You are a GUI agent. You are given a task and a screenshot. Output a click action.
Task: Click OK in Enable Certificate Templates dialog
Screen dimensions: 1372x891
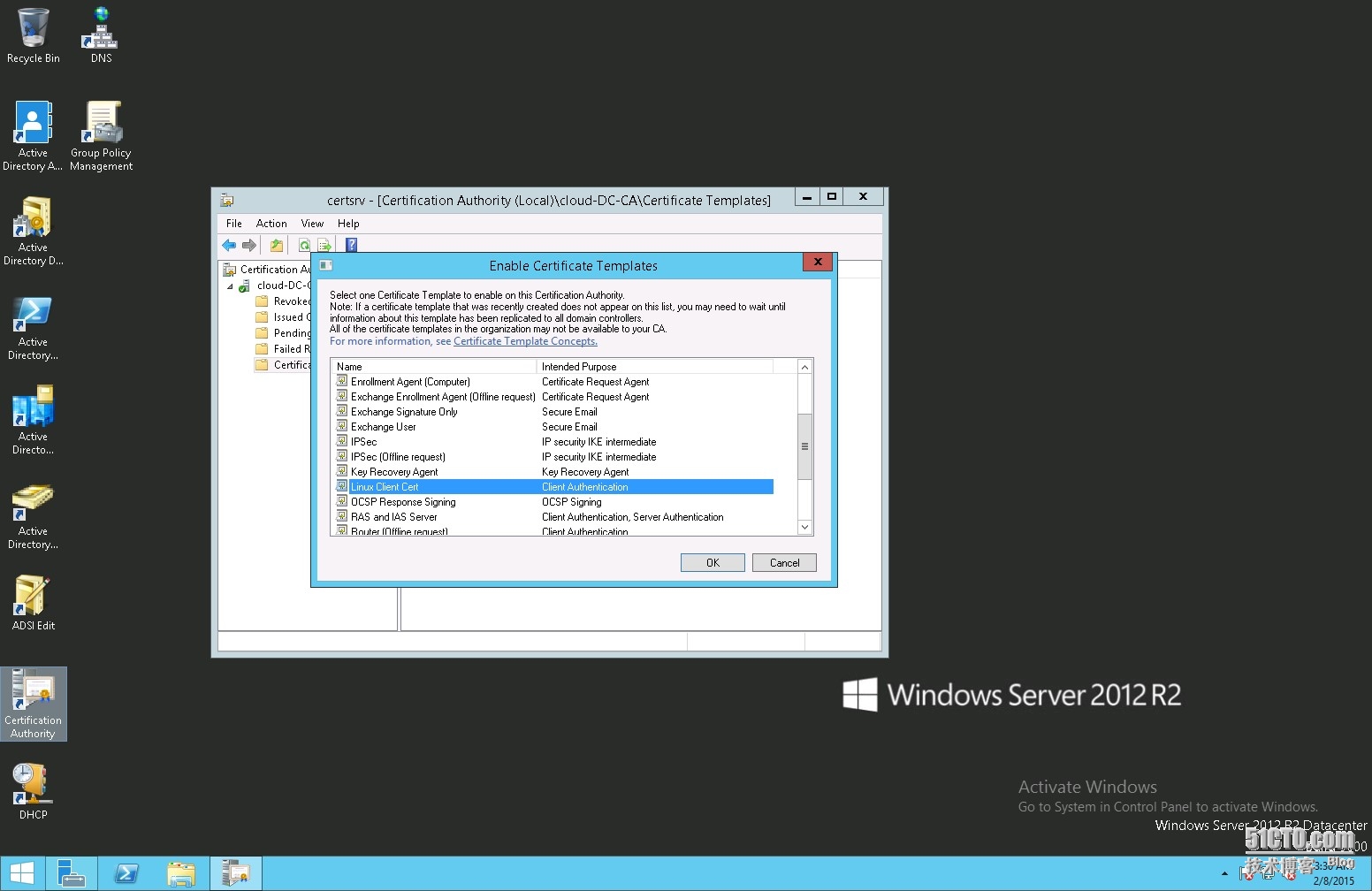coord(713,562)
